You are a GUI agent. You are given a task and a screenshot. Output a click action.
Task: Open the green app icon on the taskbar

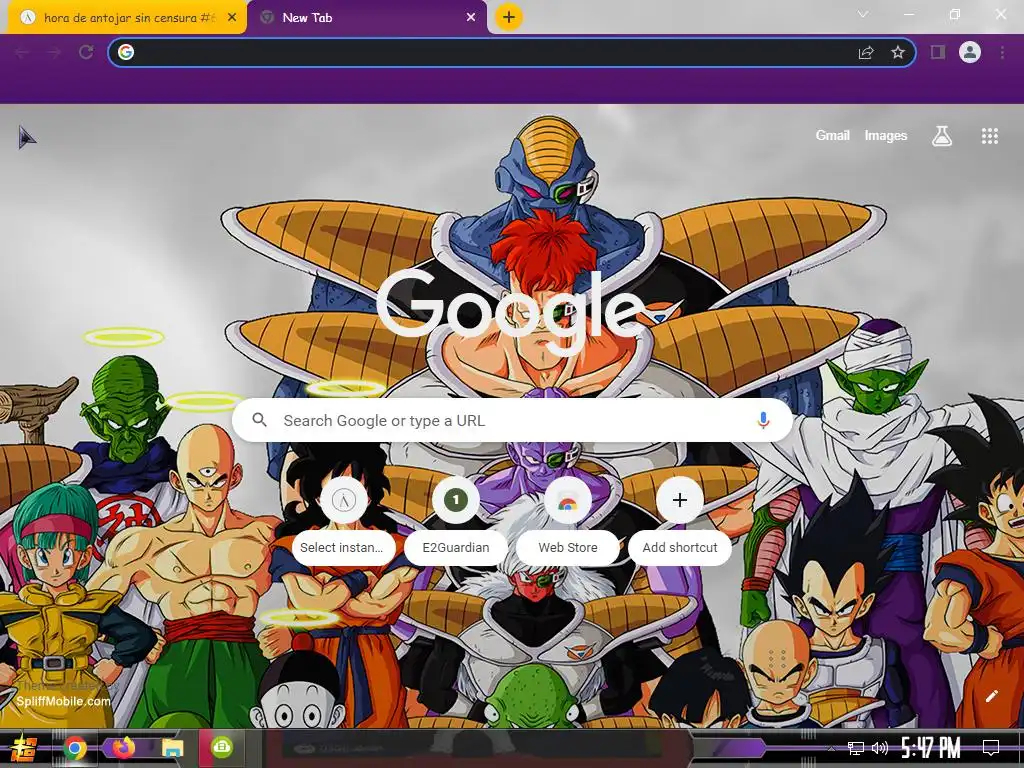(x=221, y=747)
